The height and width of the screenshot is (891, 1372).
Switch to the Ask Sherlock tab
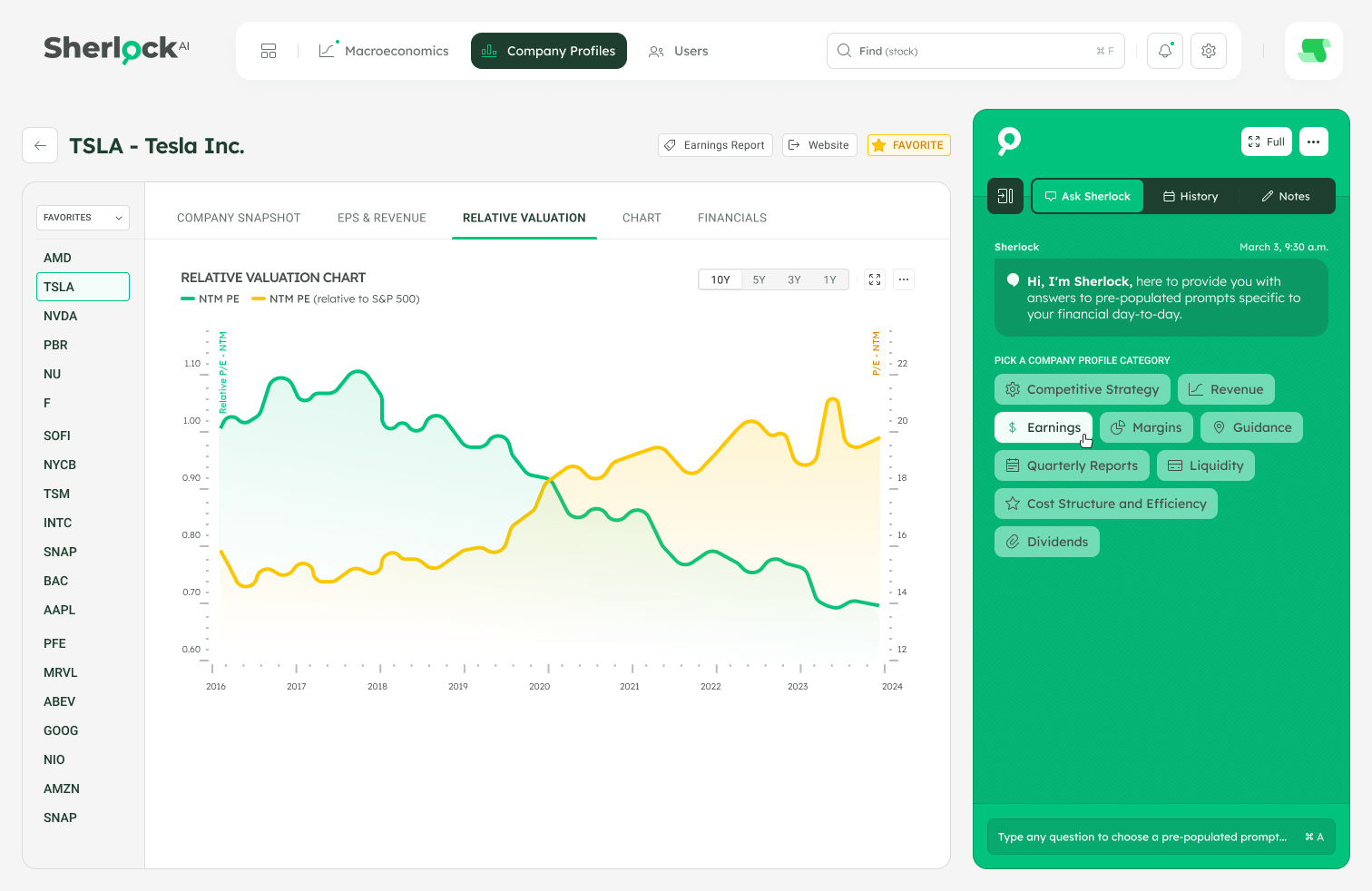point(1088,196)
